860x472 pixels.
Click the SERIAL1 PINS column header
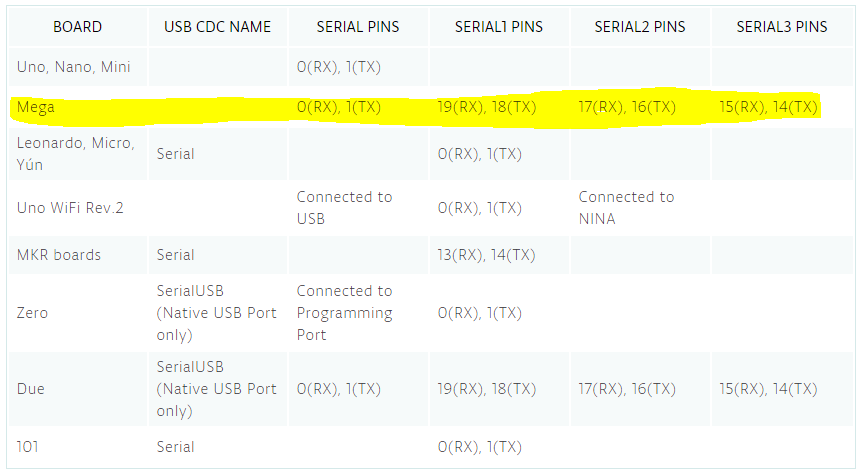click(x=499, y=27)
